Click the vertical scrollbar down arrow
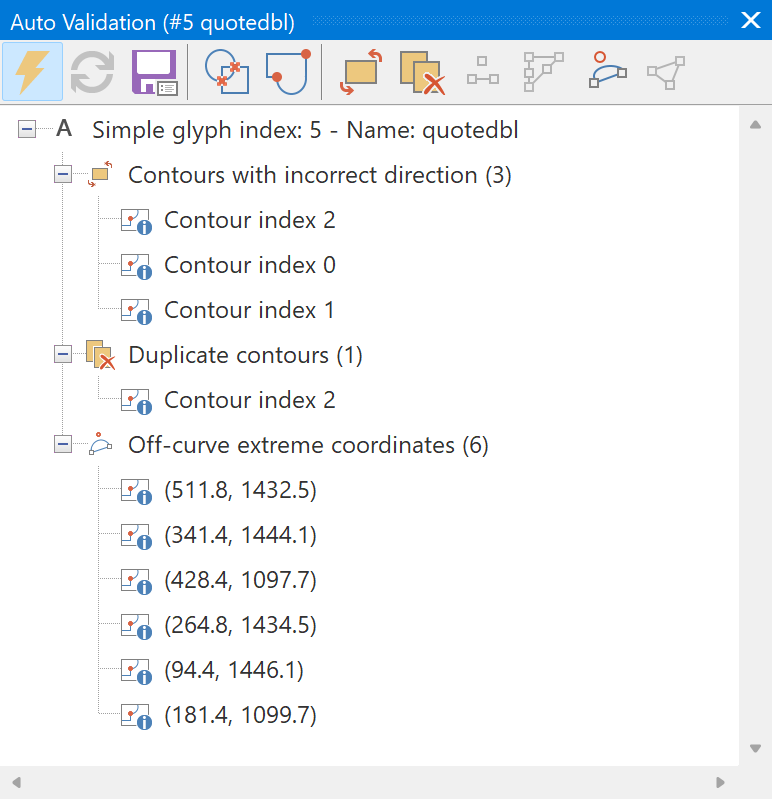Image resolution: width=772 pixels, height=799 pixels. 756,748
